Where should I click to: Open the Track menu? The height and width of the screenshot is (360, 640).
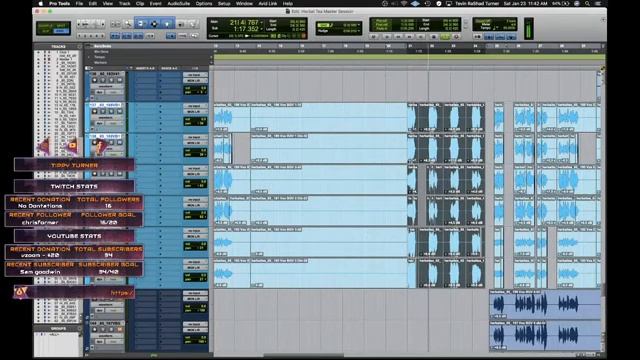pyautogui.click(x=124, y=3)
